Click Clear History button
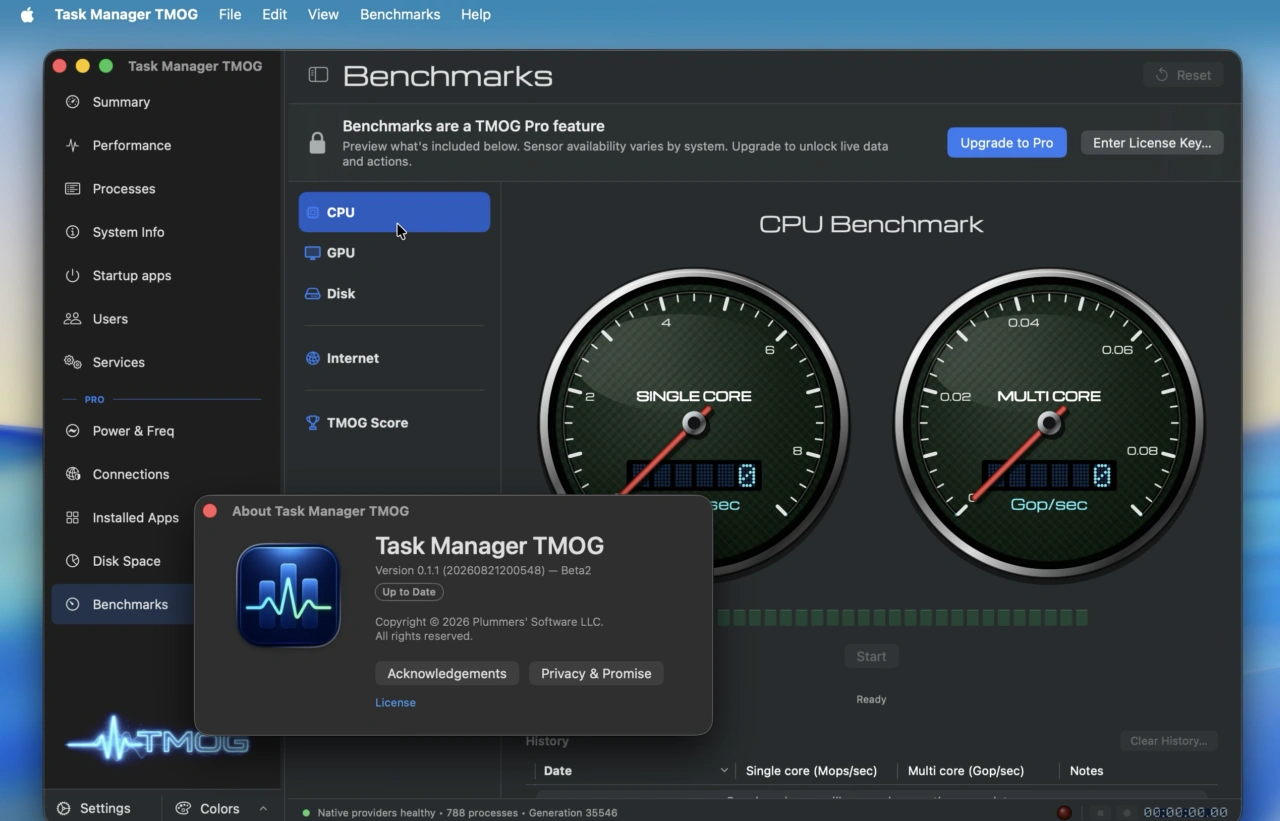1280x821 pixels. click(x=1168, y=741)
